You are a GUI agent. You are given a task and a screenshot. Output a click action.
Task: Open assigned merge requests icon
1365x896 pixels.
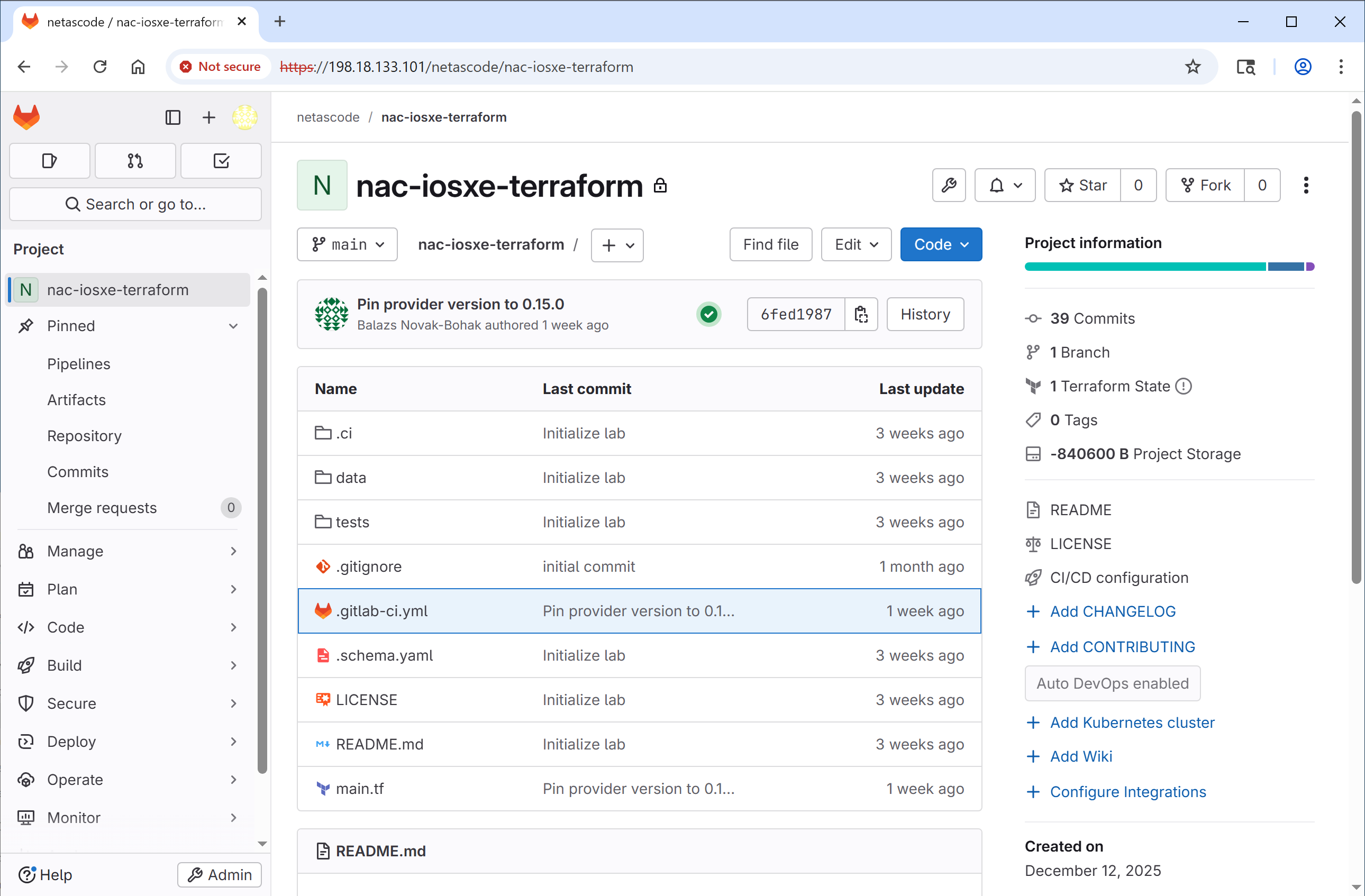(135, 161)
